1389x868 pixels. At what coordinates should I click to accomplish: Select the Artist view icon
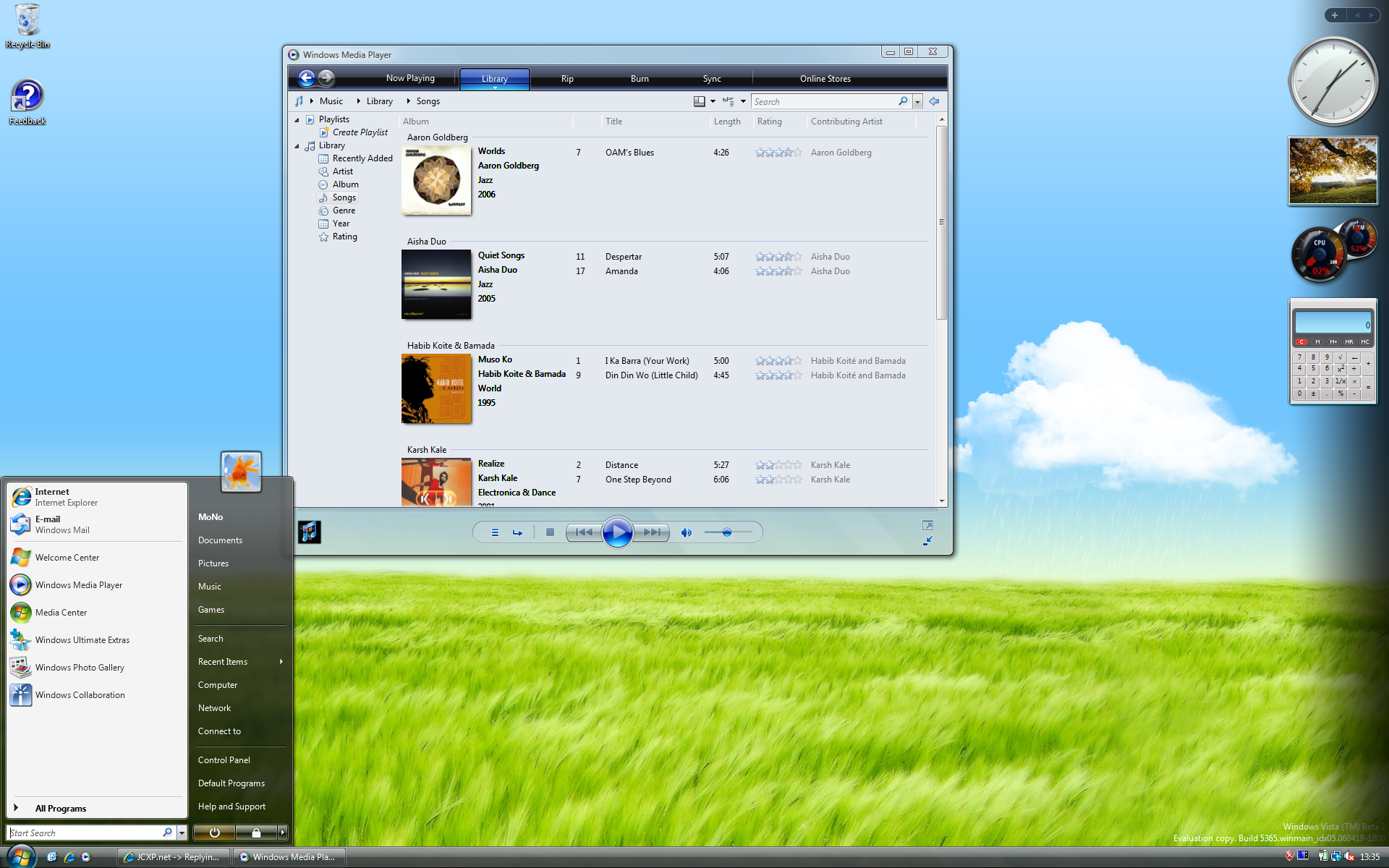click(x=323, y=171)
